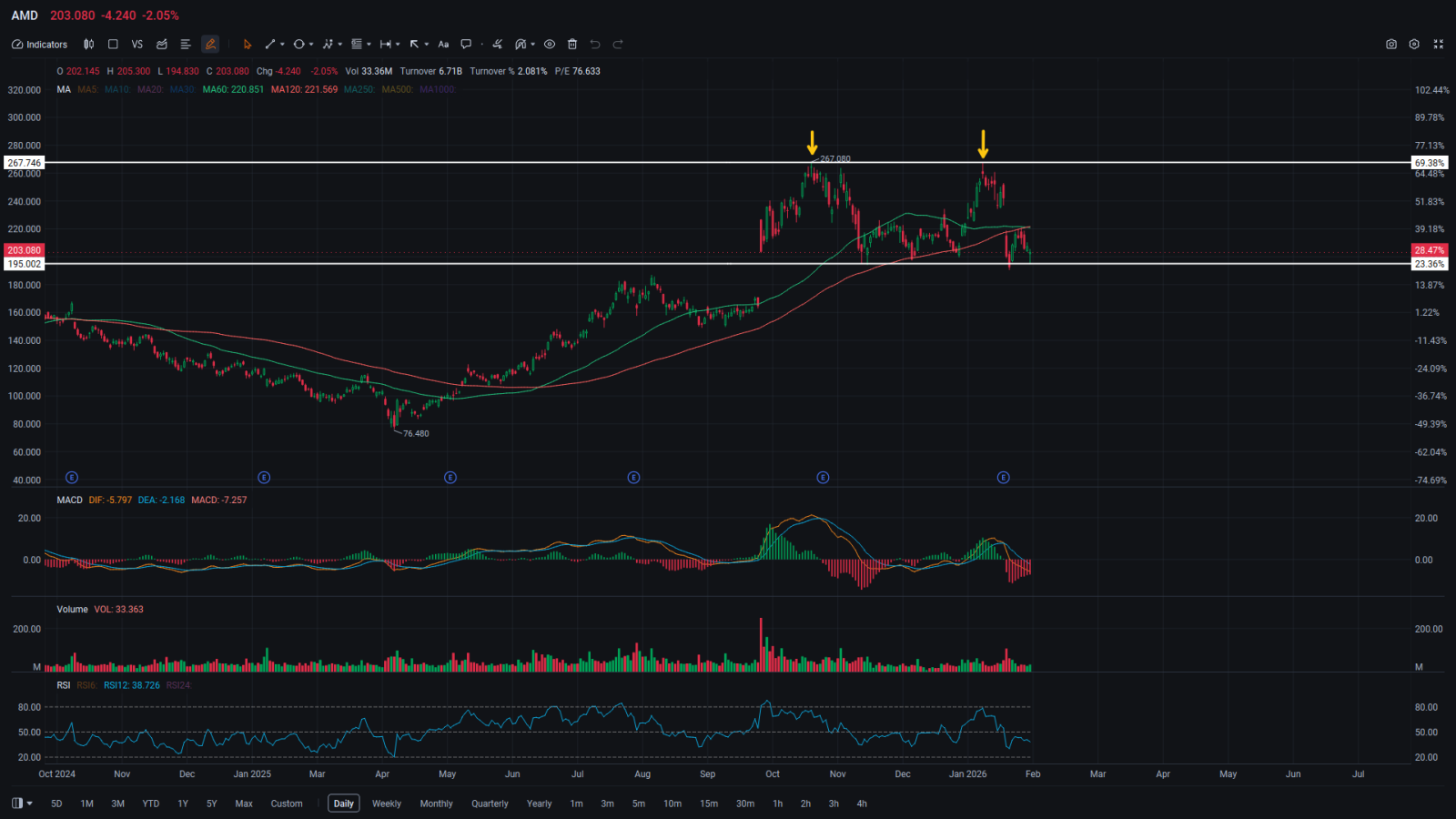
Task: Switch to the 15m interval tab
Action: (709, 804)
